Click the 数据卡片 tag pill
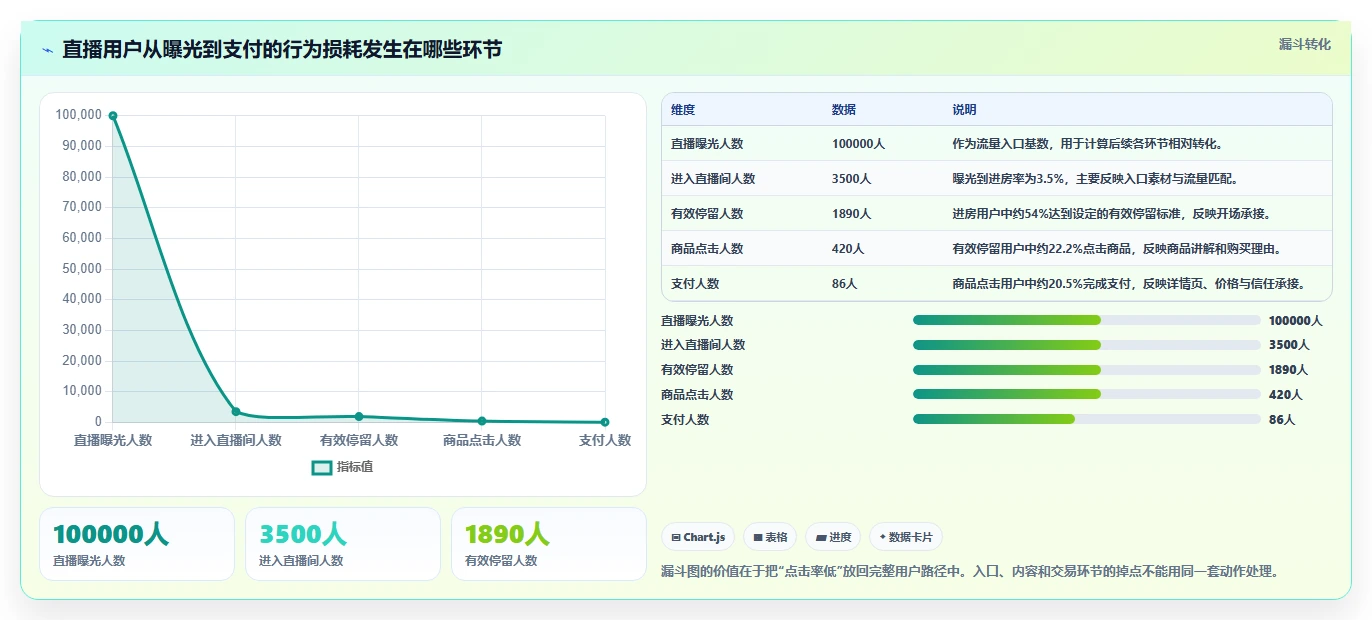1372x620 pixels. [906, 537]
